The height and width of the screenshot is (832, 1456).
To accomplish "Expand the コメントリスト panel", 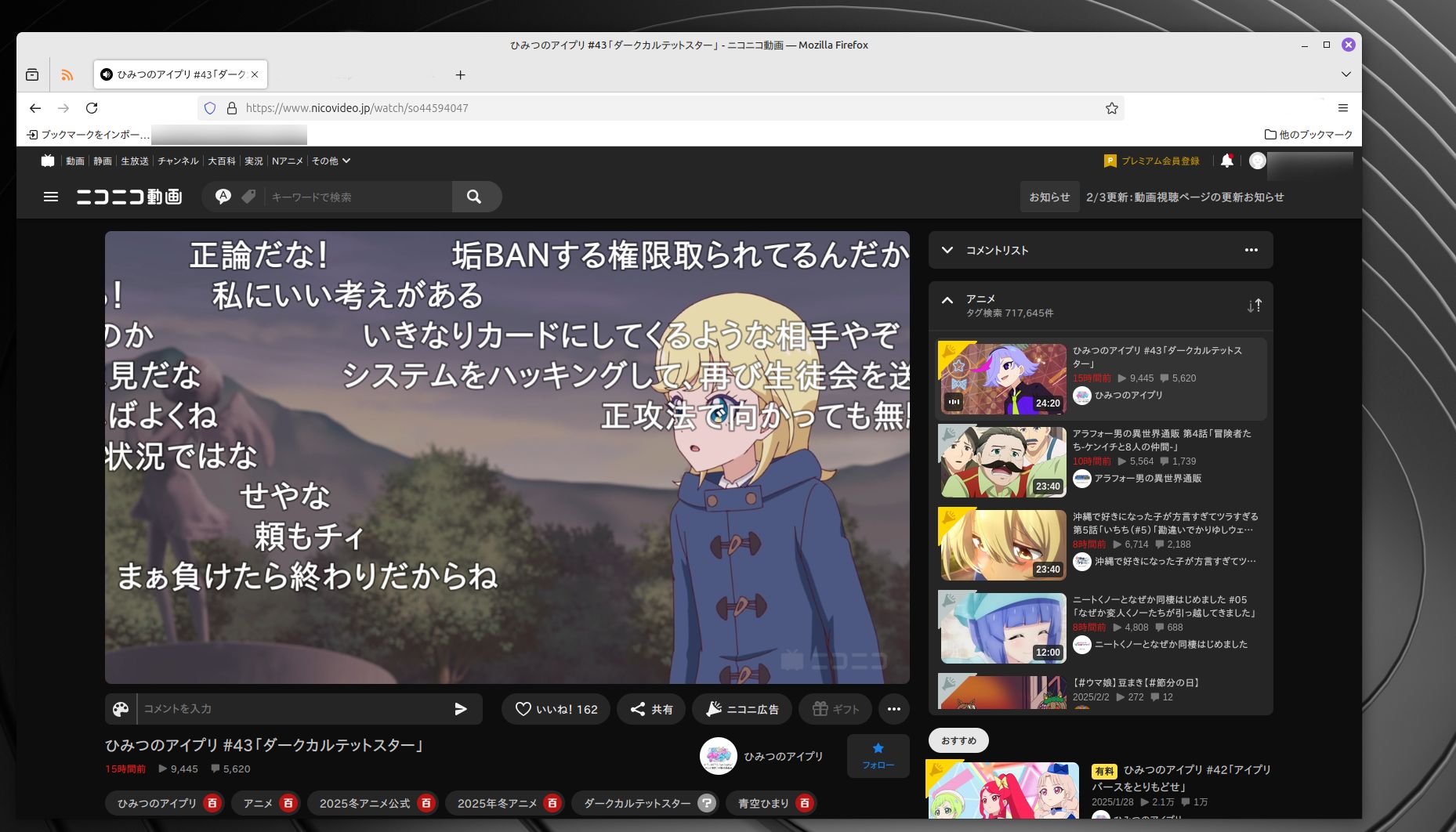I will click(947, 250).
